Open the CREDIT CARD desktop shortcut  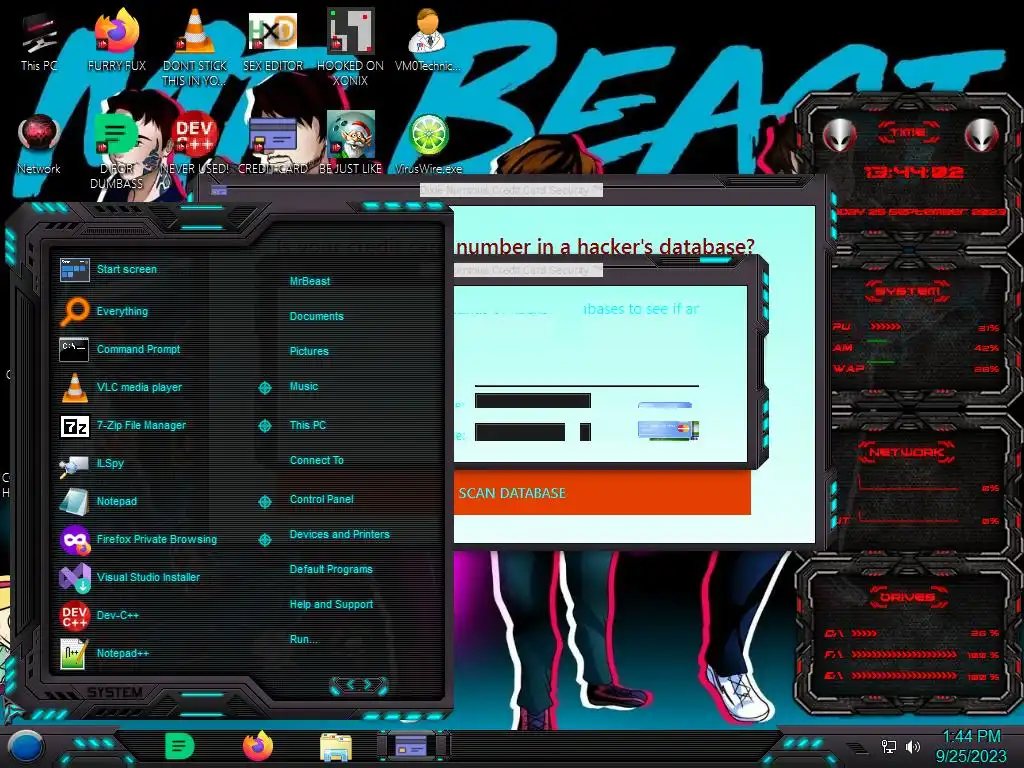[273, 144]
